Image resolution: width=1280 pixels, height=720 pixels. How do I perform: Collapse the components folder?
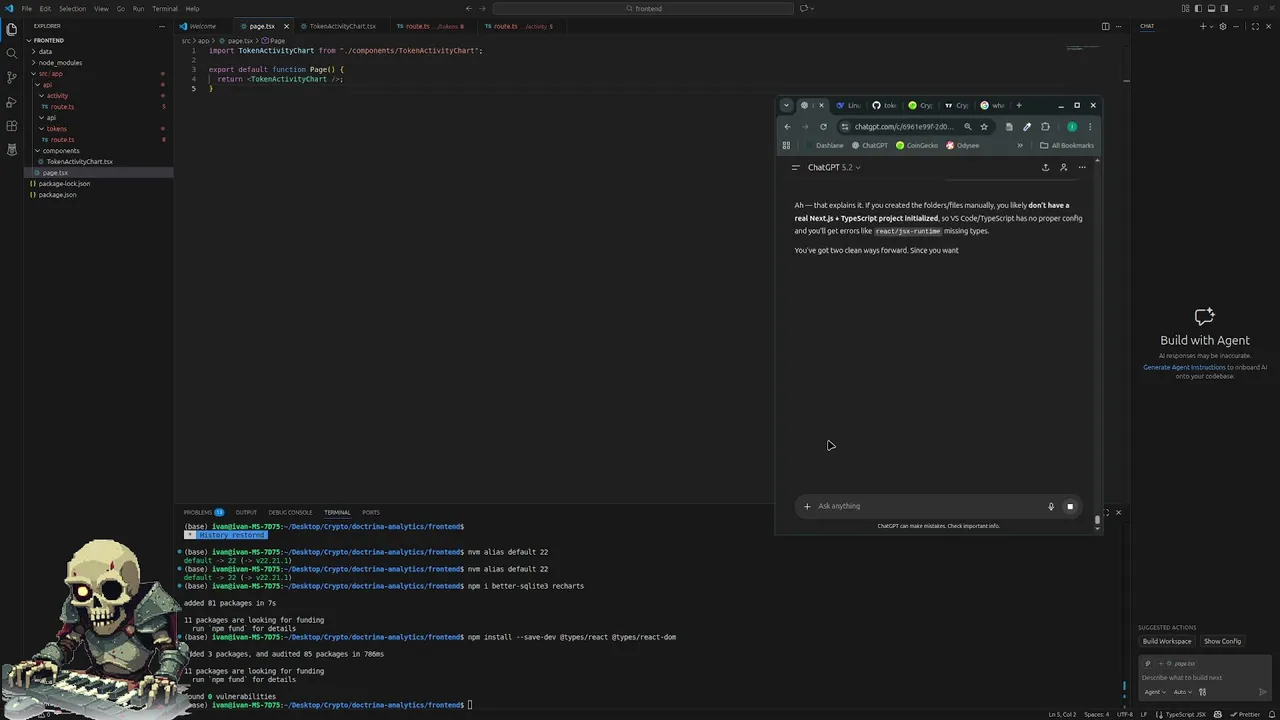pos(60,150)
